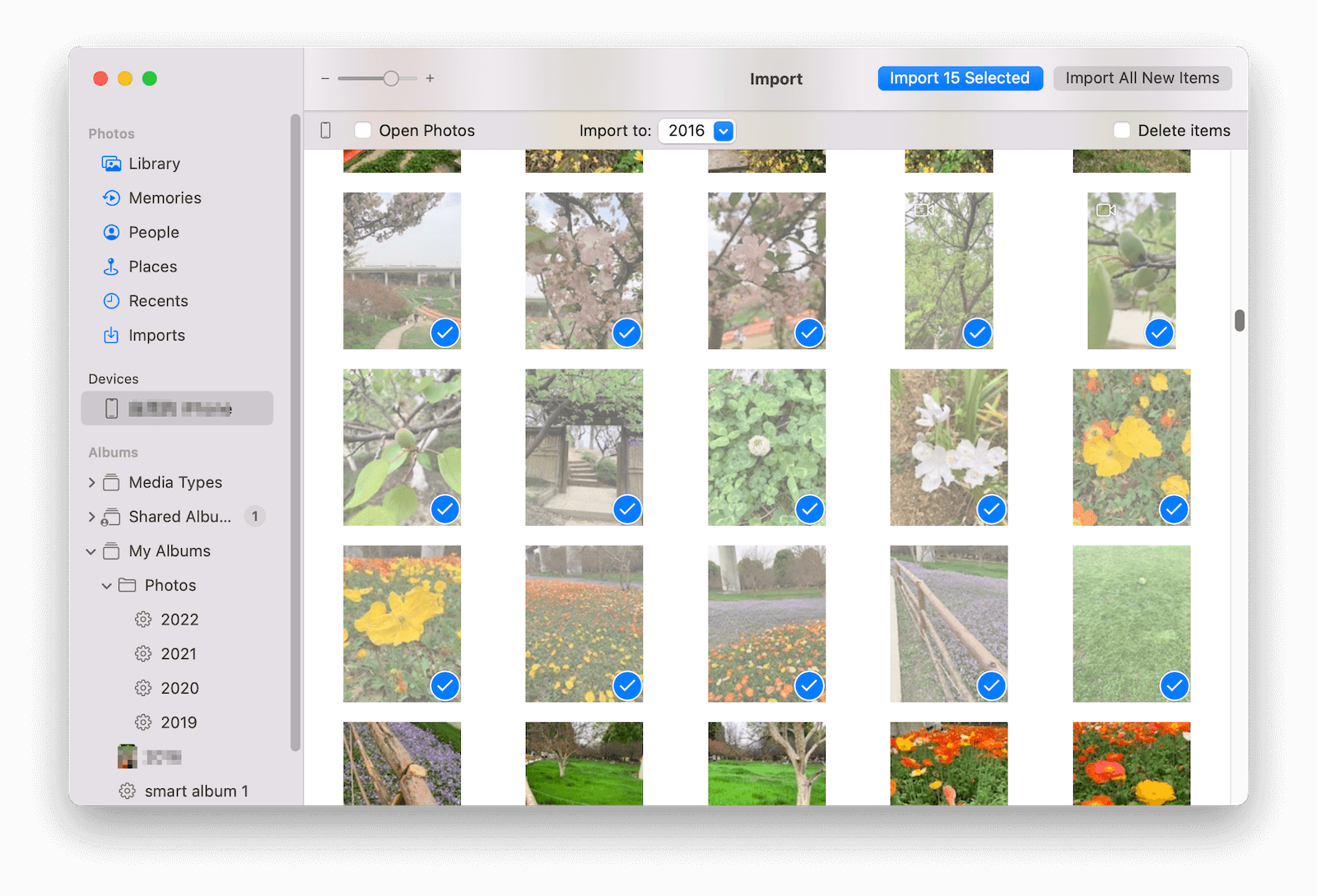Open the Imports section
Image resolution: width=1317 pixels, height=896 pixels.
[x=156, y=335]
